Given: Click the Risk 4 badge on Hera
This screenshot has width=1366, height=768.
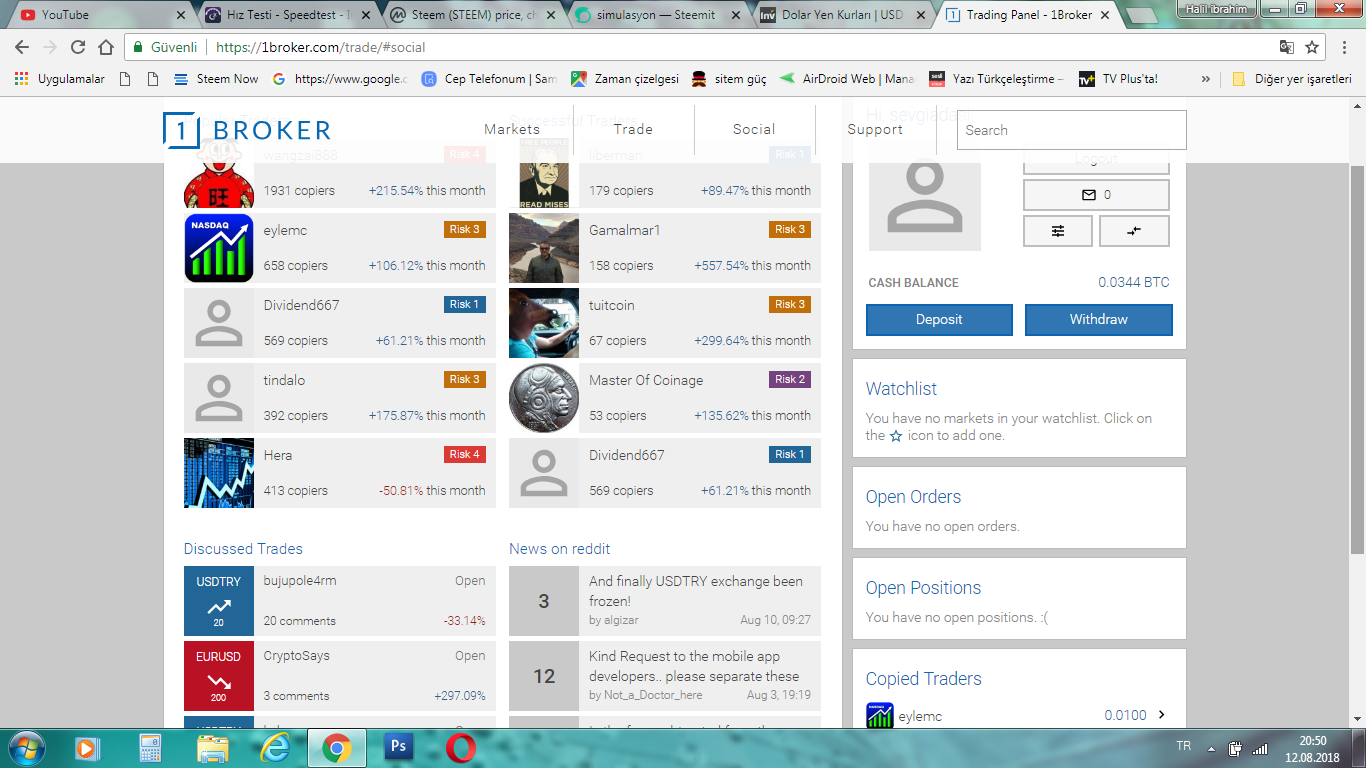Looking at the screenshot, I should pyautogui.click(x=465, y=454).
